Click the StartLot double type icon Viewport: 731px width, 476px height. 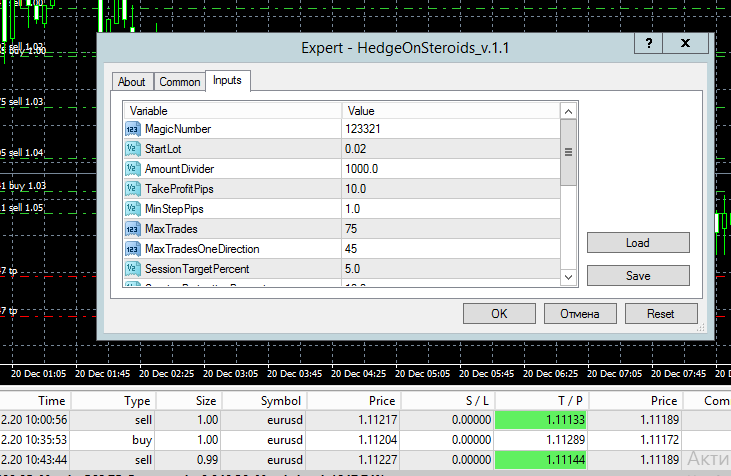click(132, 149)
